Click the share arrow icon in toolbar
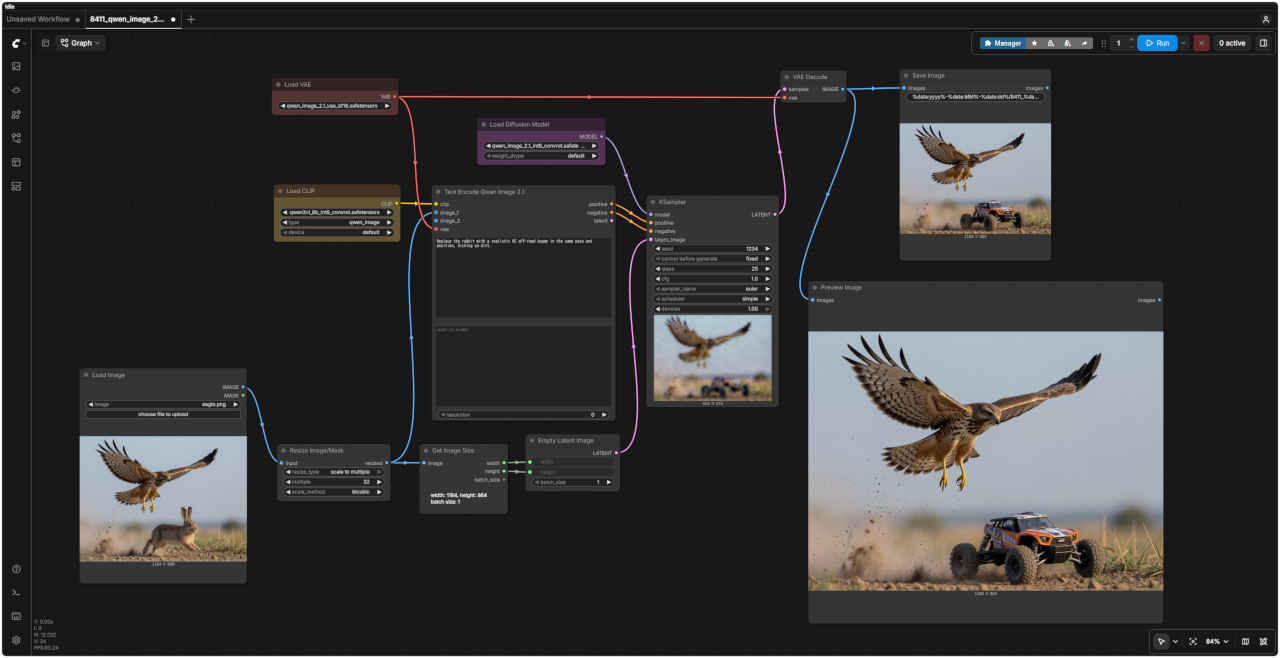This screenshot has height=658, width=1280. click(1085, 43)
